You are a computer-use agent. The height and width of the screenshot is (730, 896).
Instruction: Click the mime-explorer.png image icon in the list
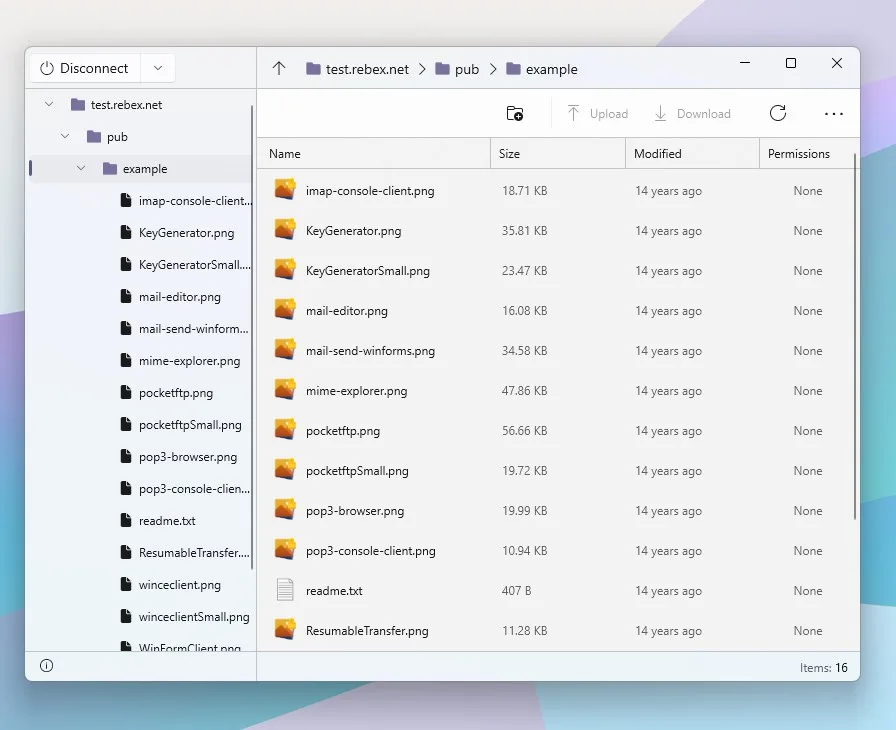click(285, 389)
